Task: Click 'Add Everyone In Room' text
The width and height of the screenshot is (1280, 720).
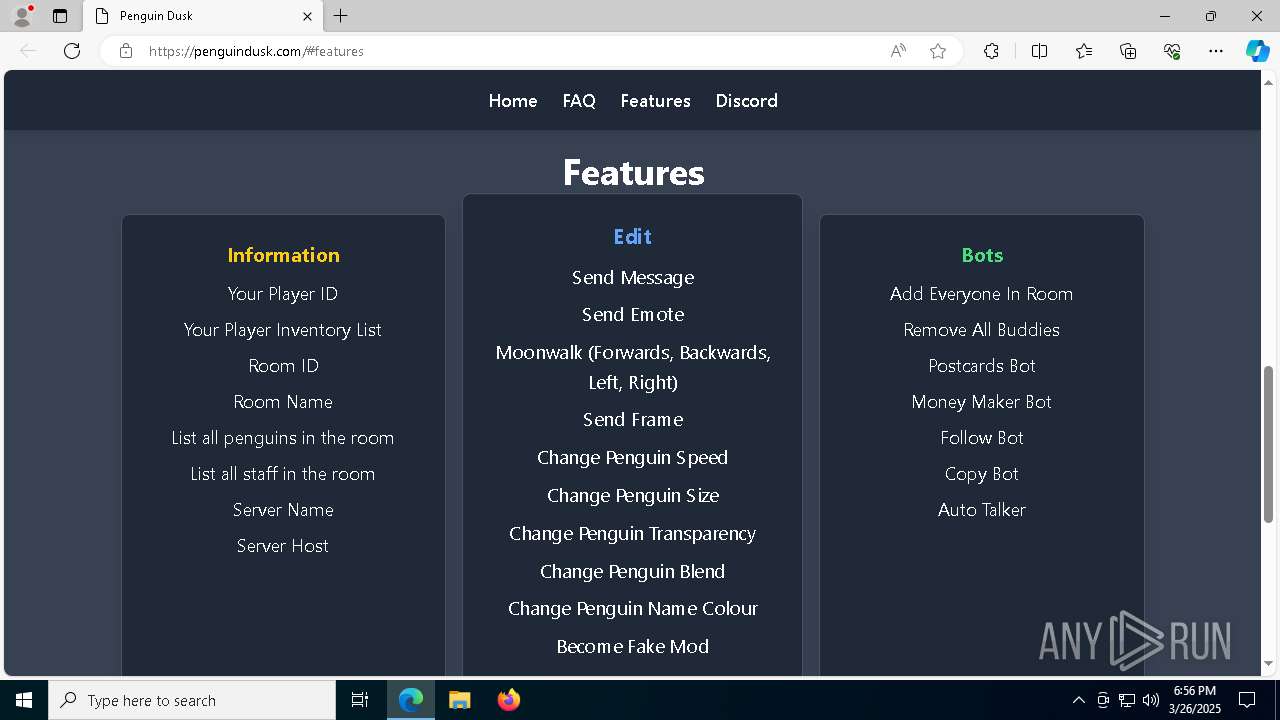Action: 982,294
